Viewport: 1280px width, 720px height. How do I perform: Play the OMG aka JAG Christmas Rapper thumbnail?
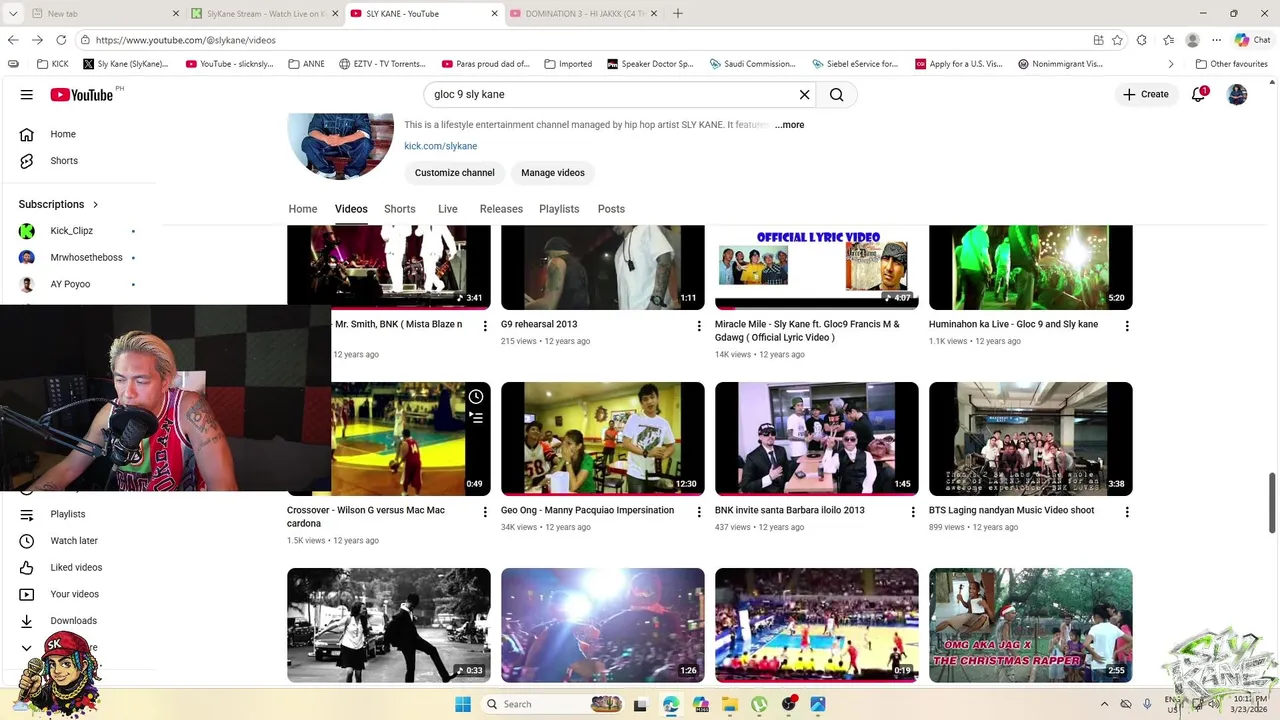tap(1031, 625)
